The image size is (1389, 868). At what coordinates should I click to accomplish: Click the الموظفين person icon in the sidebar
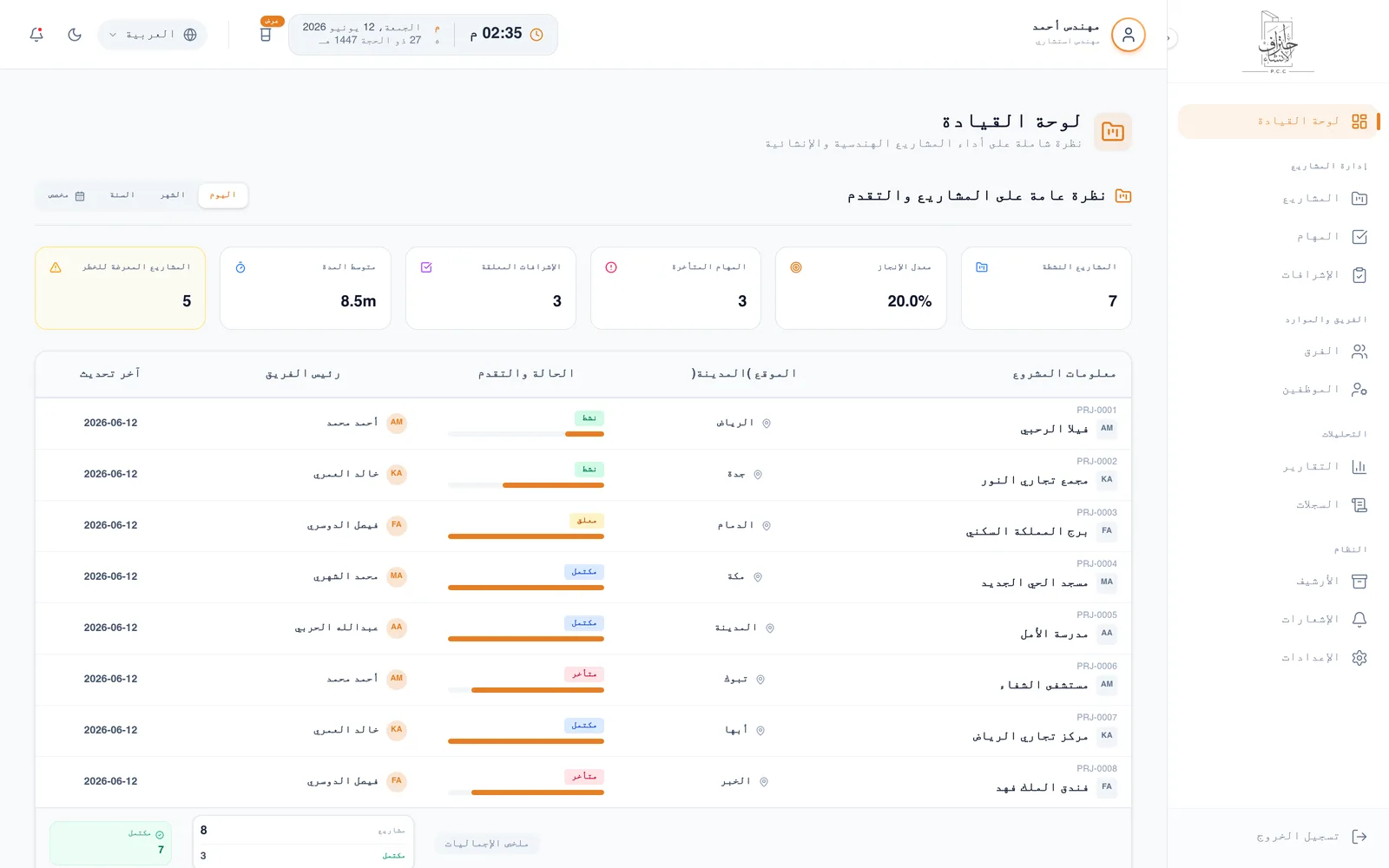click(1359, 390)
